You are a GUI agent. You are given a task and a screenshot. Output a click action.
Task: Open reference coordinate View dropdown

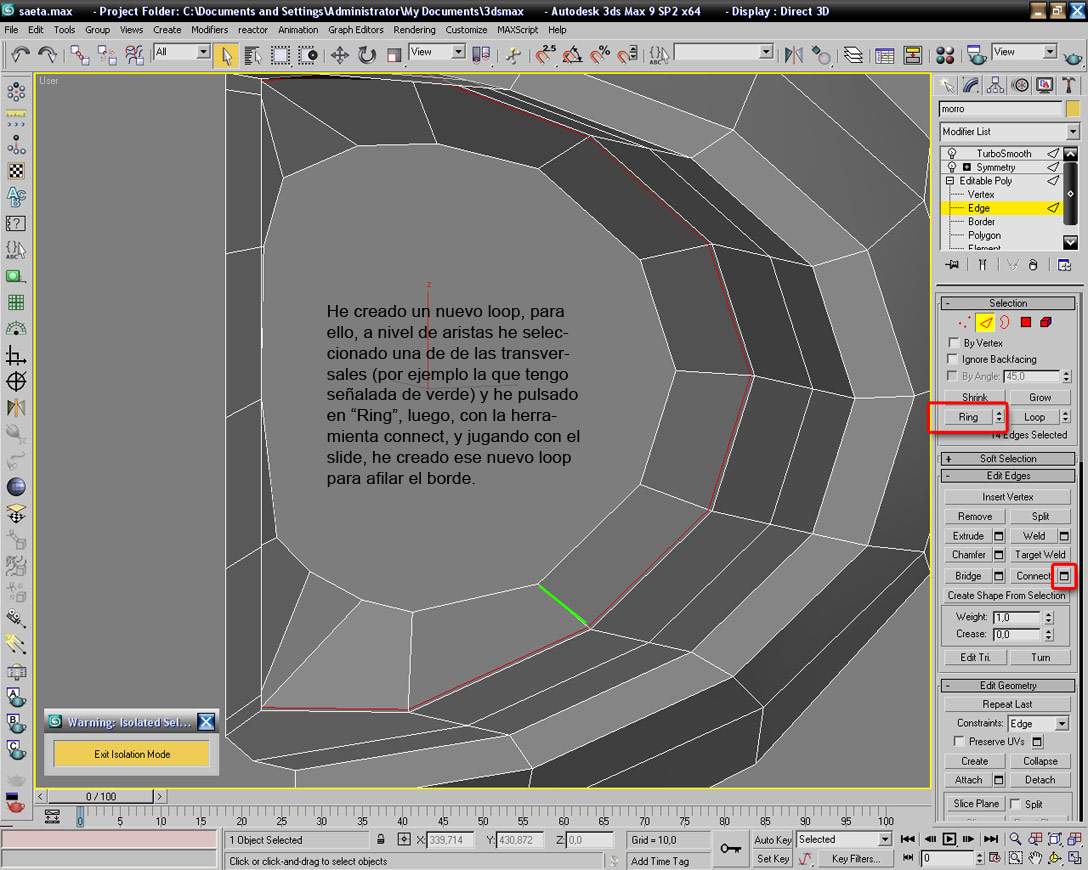click(436, 52)
